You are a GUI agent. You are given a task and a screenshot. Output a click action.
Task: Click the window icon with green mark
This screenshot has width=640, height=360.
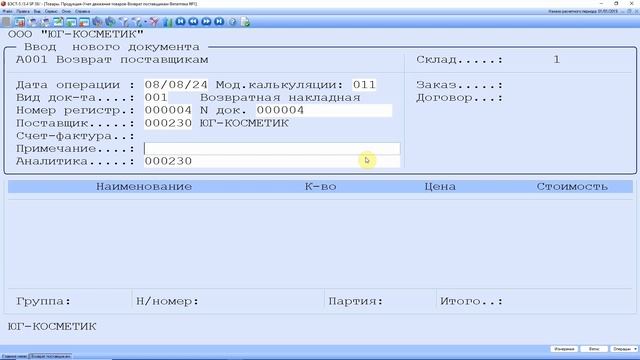point(71,22)
